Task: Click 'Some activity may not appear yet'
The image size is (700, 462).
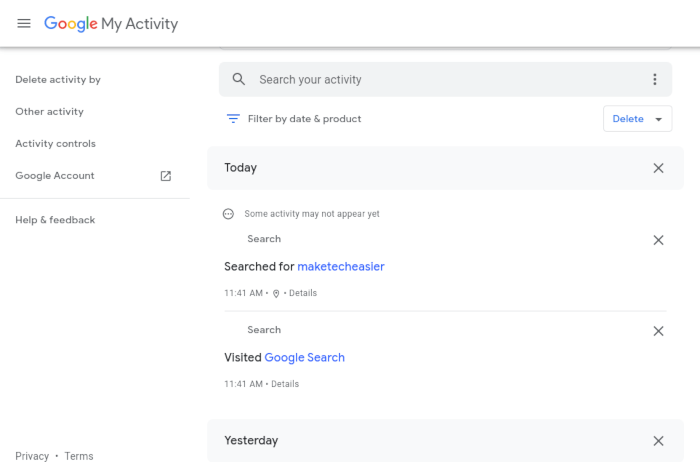Action: (312, 214)
